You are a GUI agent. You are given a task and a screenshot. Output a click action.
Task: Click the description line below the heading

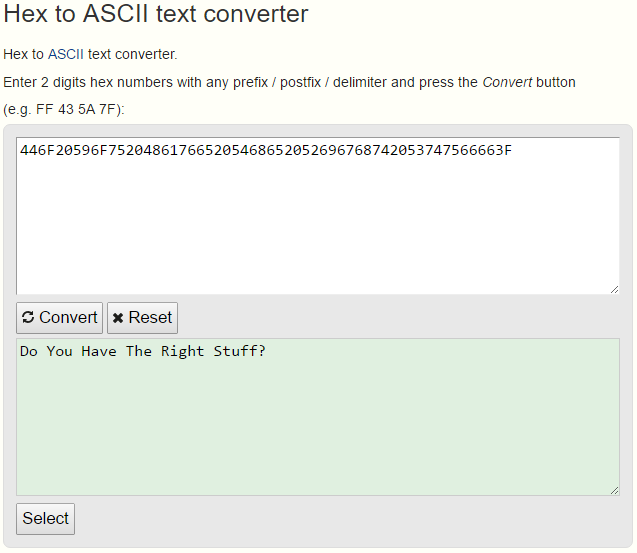90,54
